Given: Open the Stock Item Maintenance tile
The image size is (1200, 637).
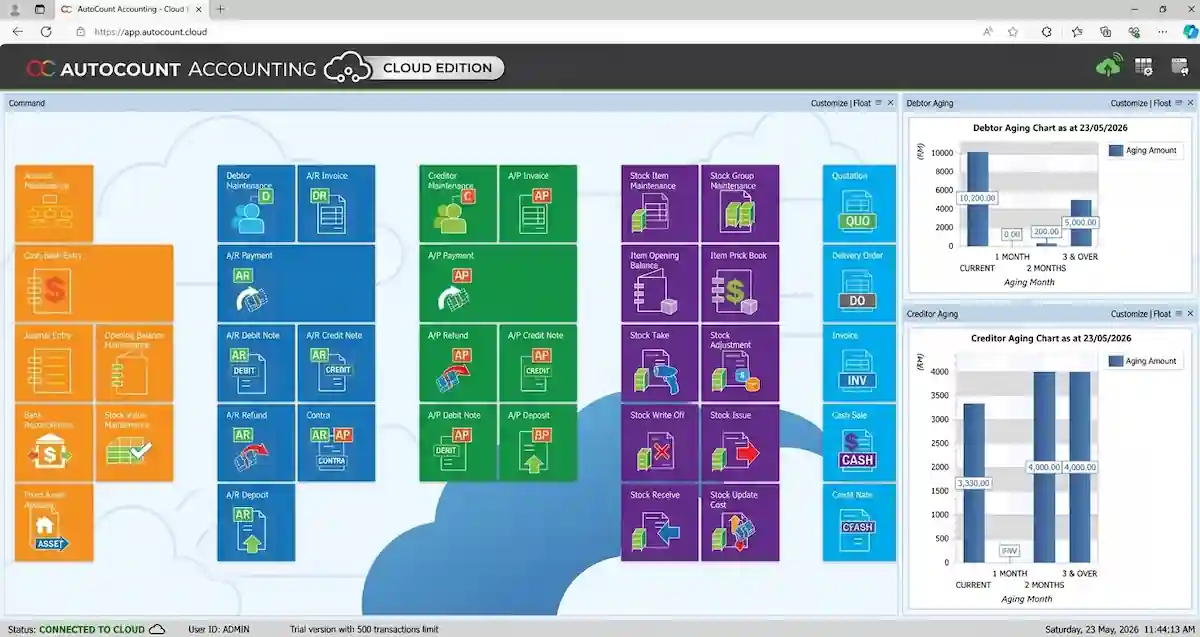Looking at the screenshot, I should [660, 204].
